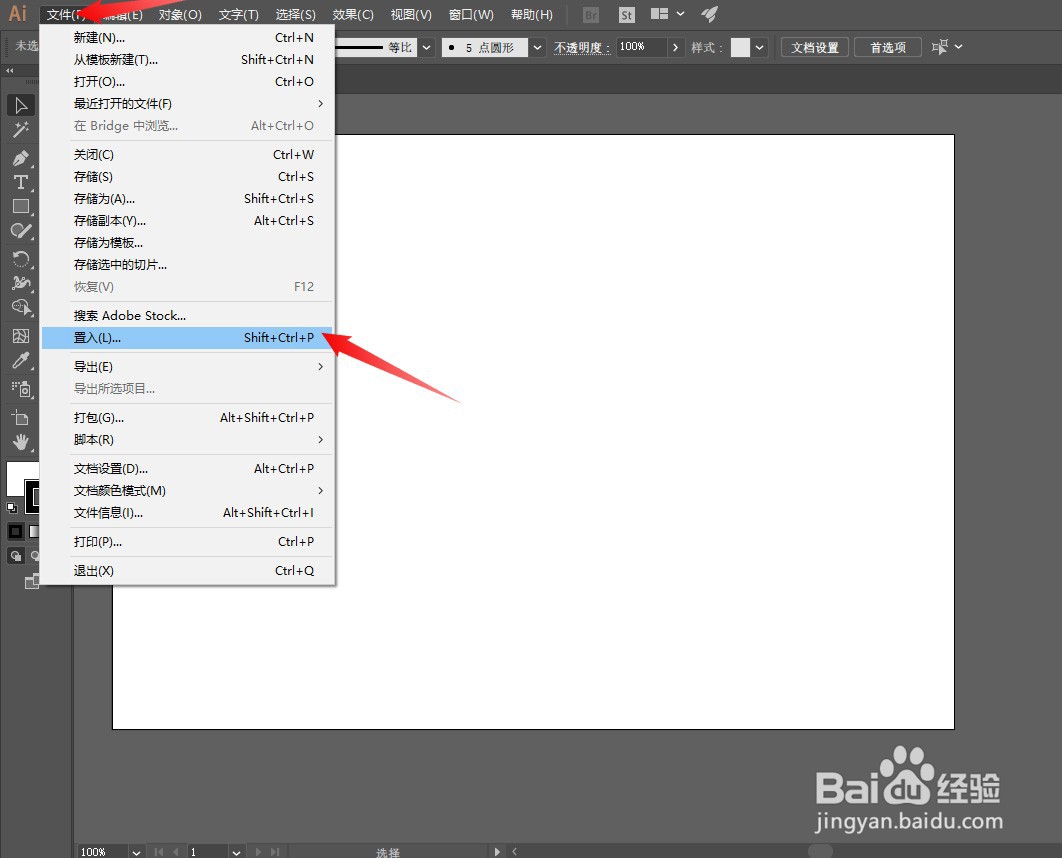Select the Shaper tool
This screenshot has width=1062, height=858.
(21, 231)
